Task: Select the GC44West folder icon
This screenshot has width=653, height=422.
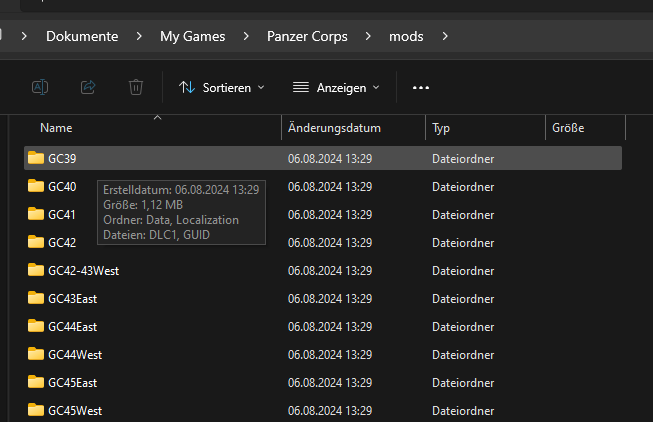Action: click(x=36, y=354)
